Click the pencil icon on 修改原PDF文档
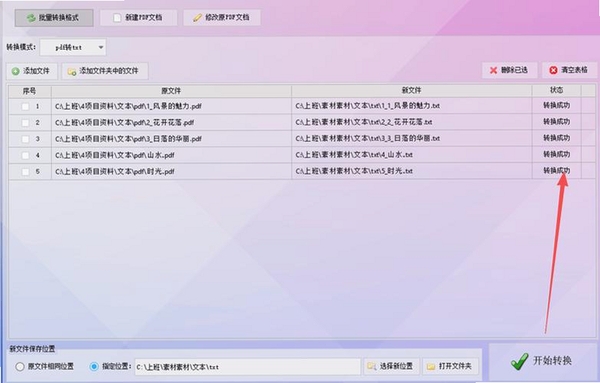Viewport: 600px width, 383px height. coord(197,18)
